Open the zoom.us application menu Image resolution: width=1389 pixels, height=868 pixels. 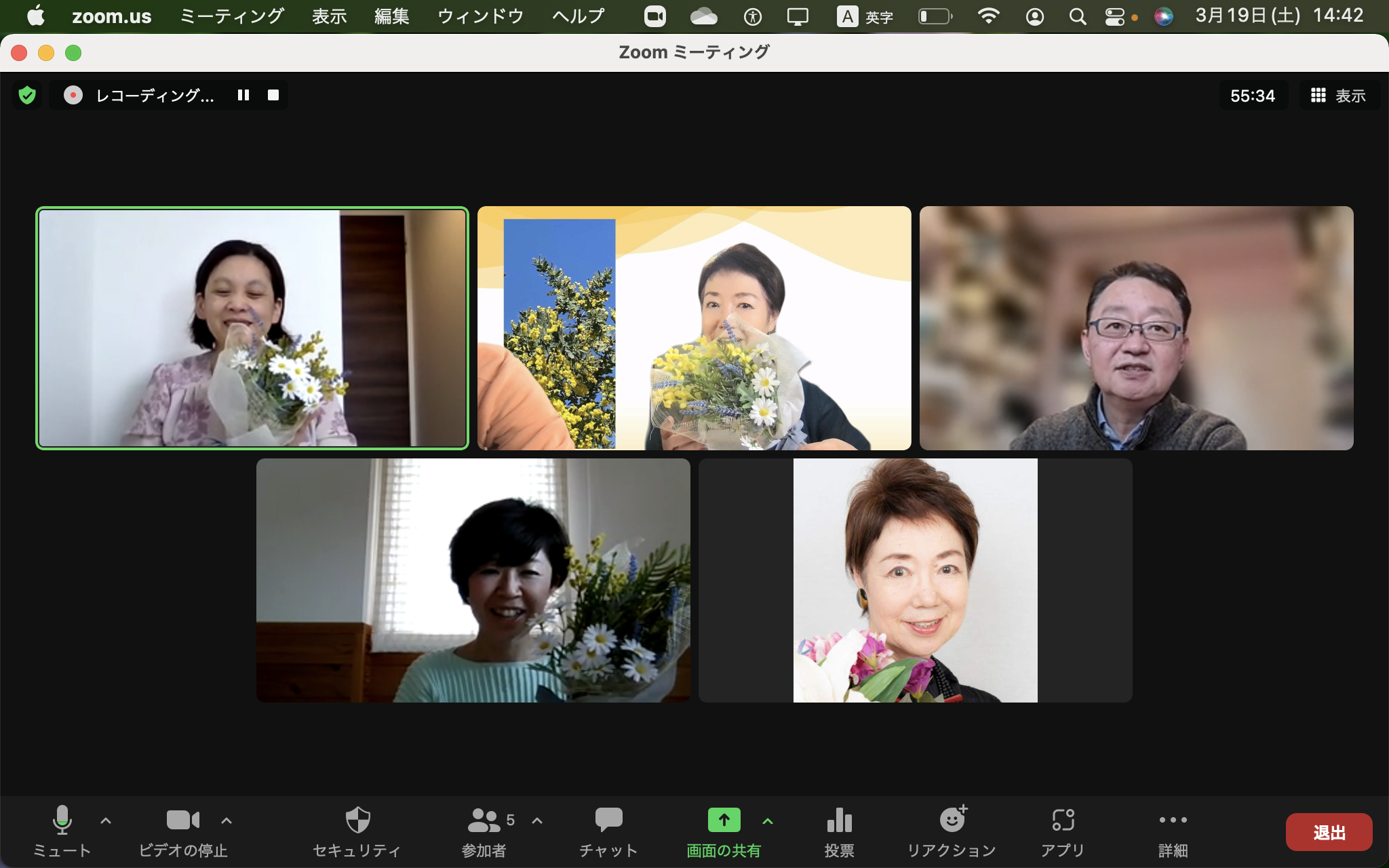click(x=112, y=16)
